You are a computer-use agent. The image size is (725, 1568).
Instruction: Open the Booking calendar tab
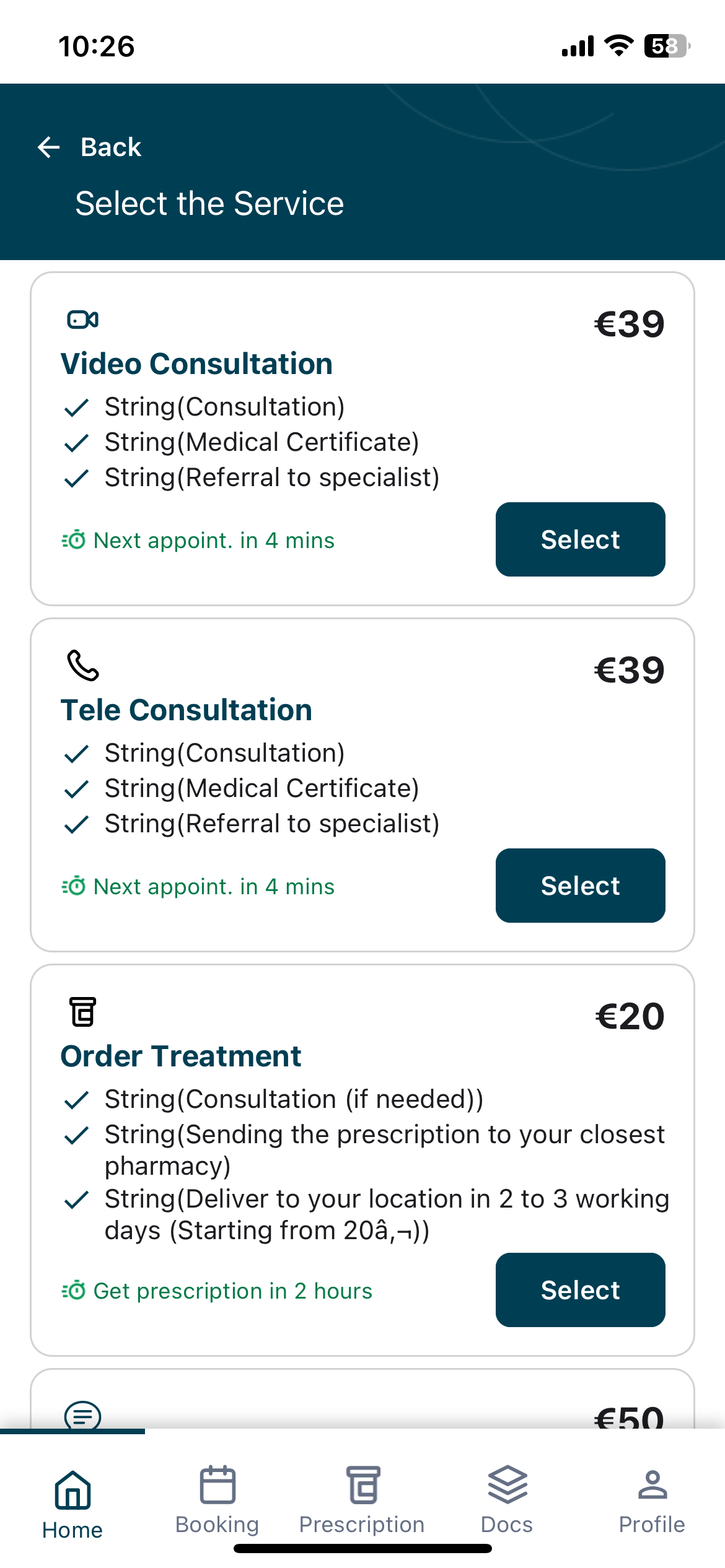point(217,1500)
